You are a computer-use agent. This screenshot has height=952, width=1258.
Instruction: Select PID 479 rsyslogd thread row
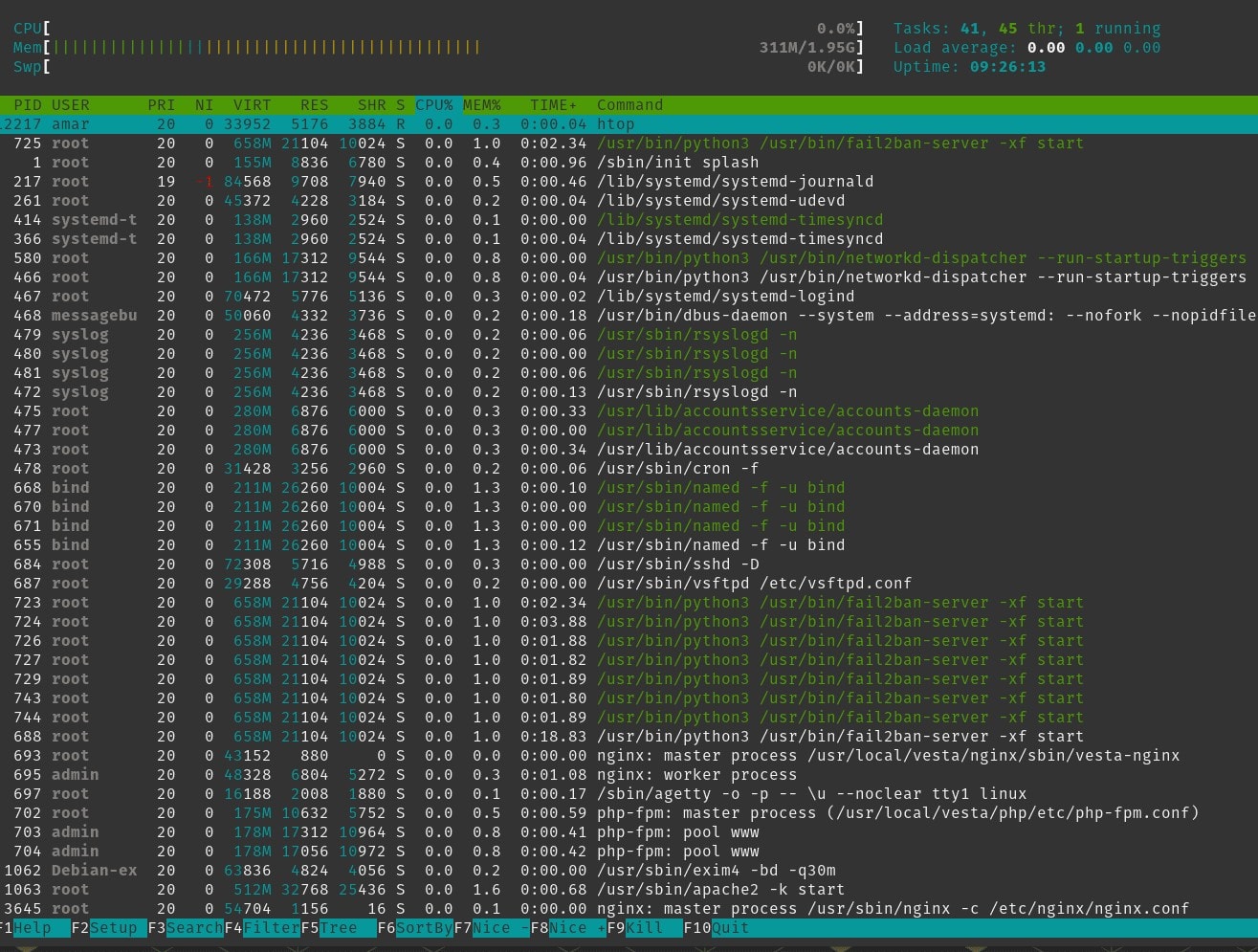coord(629,335)
